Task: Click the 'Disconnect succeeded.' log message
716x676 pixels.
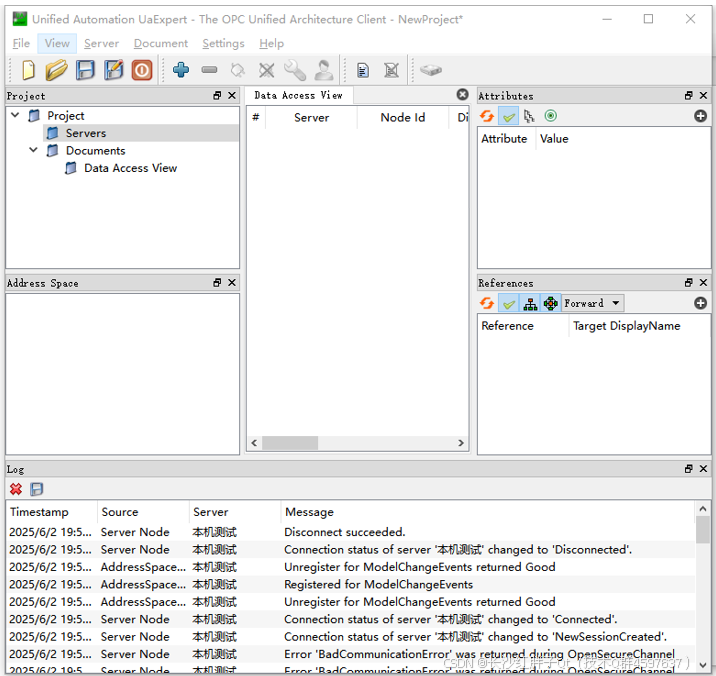Action: coord(345,532)
